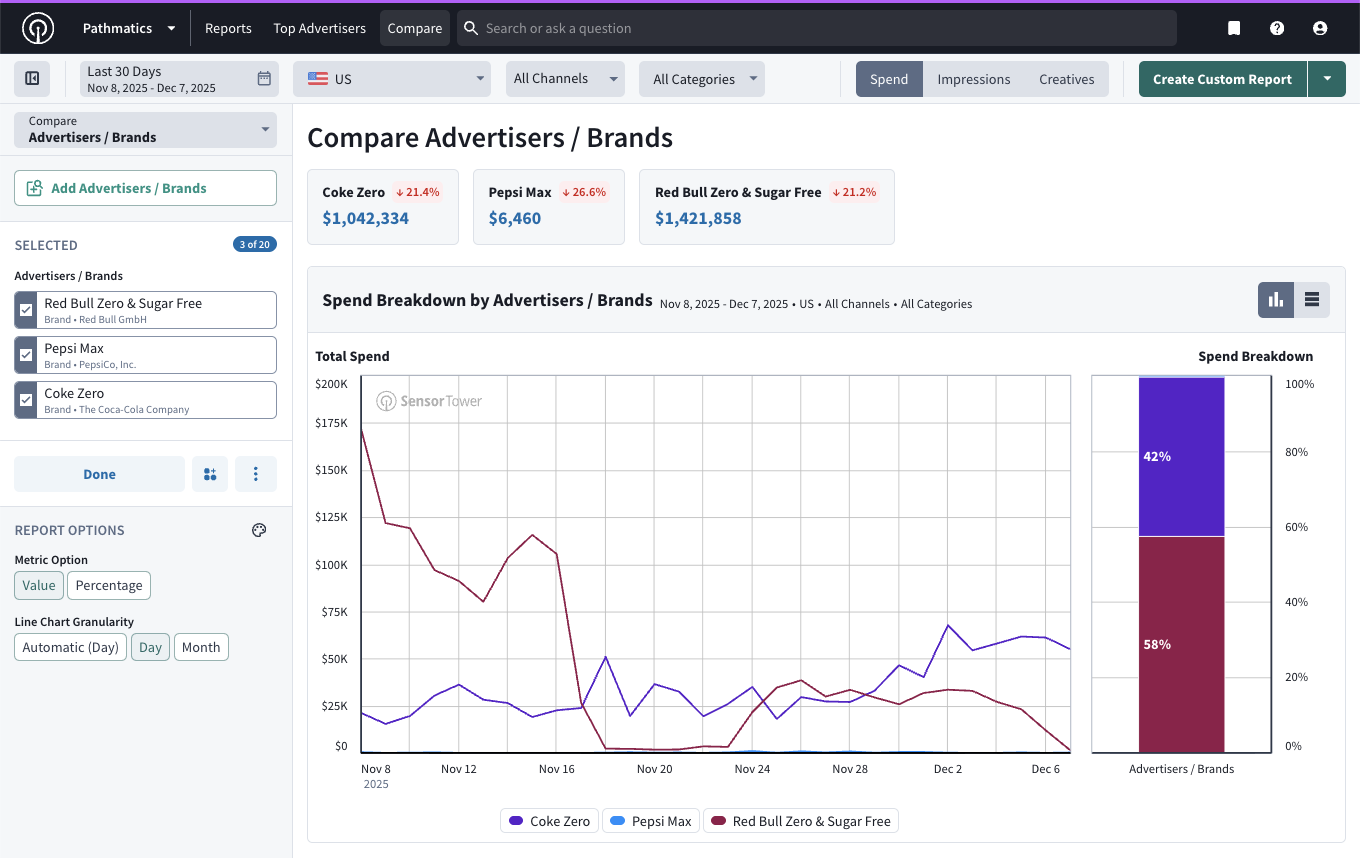Uncheck the Coke Zero brand
Screen dimensions: 1360x858
(26, 400)
